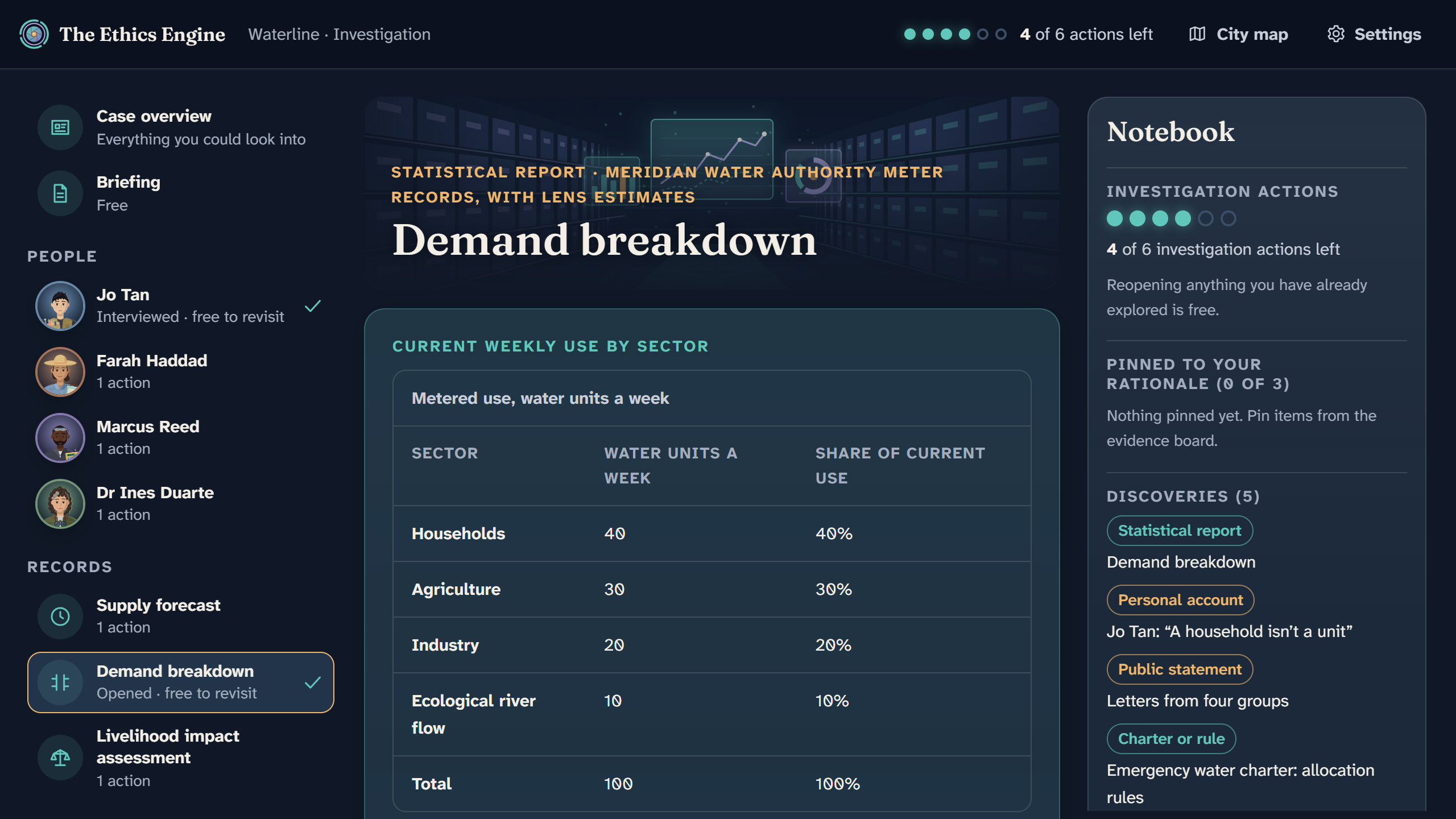Open the Livelihood impact scales icon
This screenshot has width=1456, height=819.
(x=60, y=758)
